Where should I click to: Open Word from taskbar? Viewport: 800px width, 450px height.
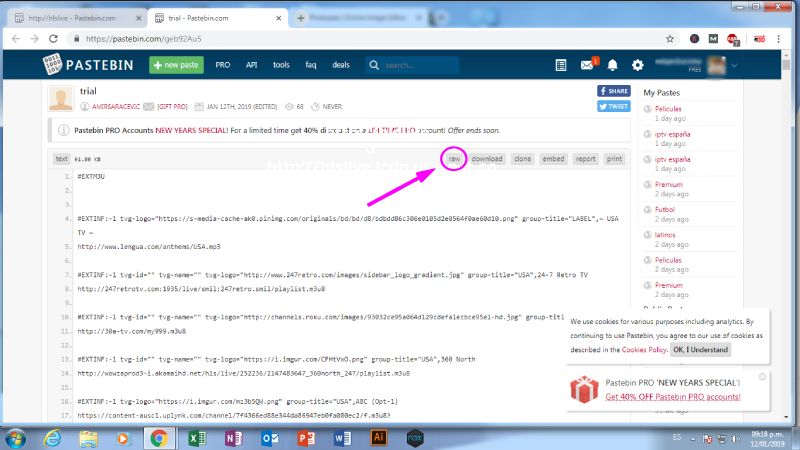[x=342, y=438]
